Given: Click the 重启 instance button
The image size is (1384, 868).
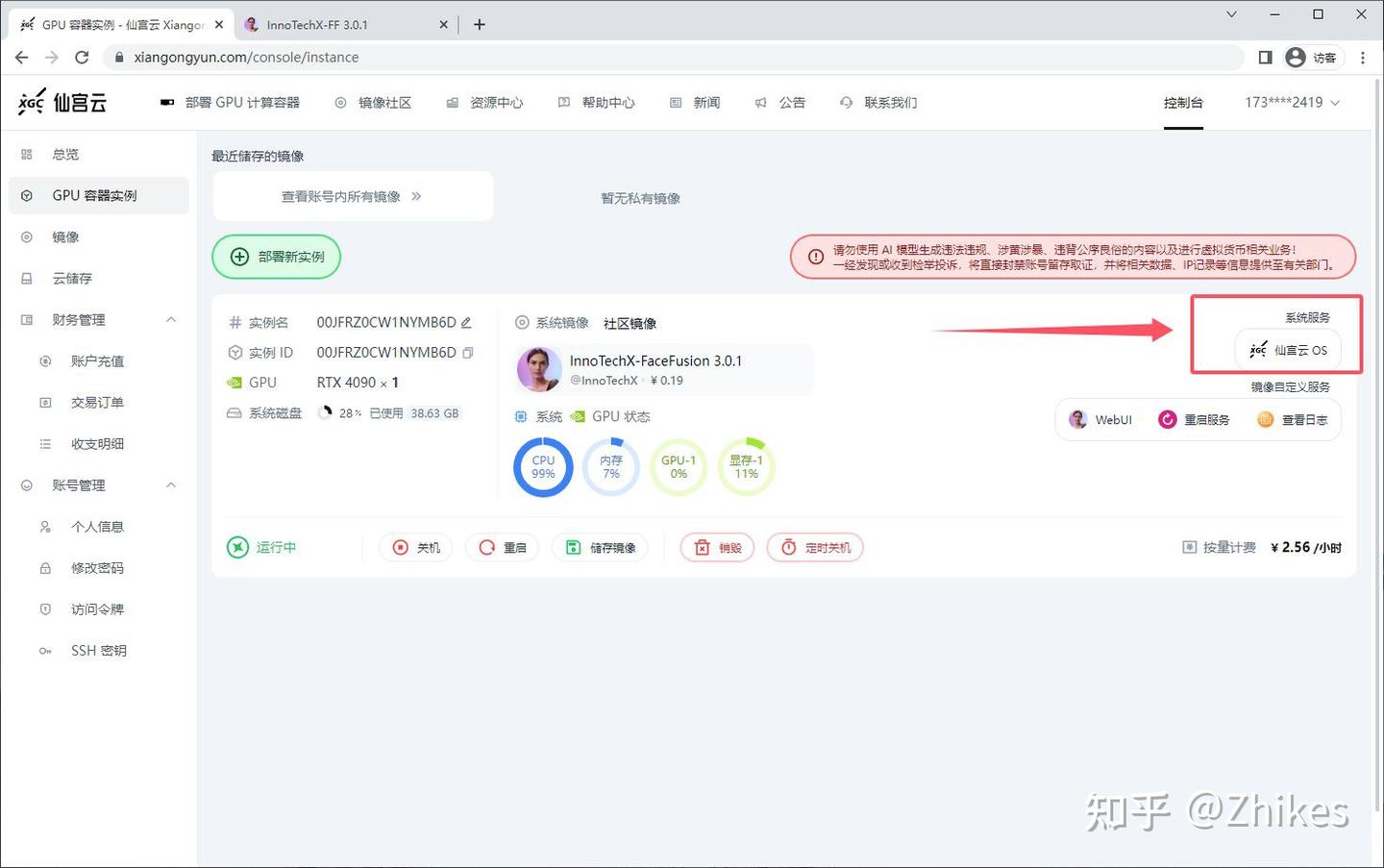Looking at the screenshot, I should click(503, 547).
